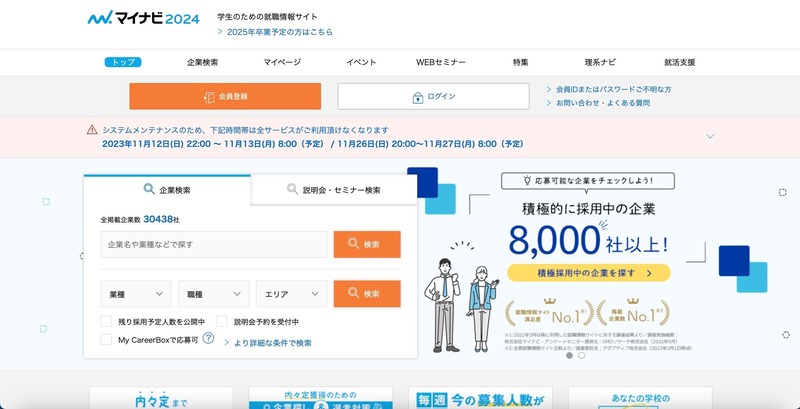800x409 pixels.
Task: Tick the My CareerBoxで応募可 checkbox
Action: [107, 340]
